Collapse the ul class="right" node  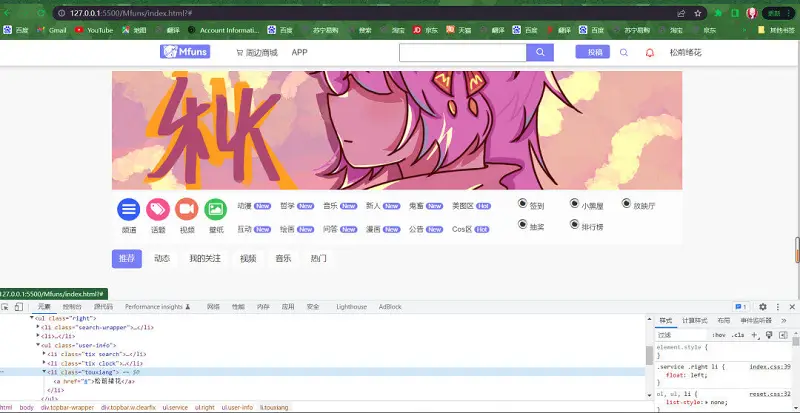tap(32, 318)
